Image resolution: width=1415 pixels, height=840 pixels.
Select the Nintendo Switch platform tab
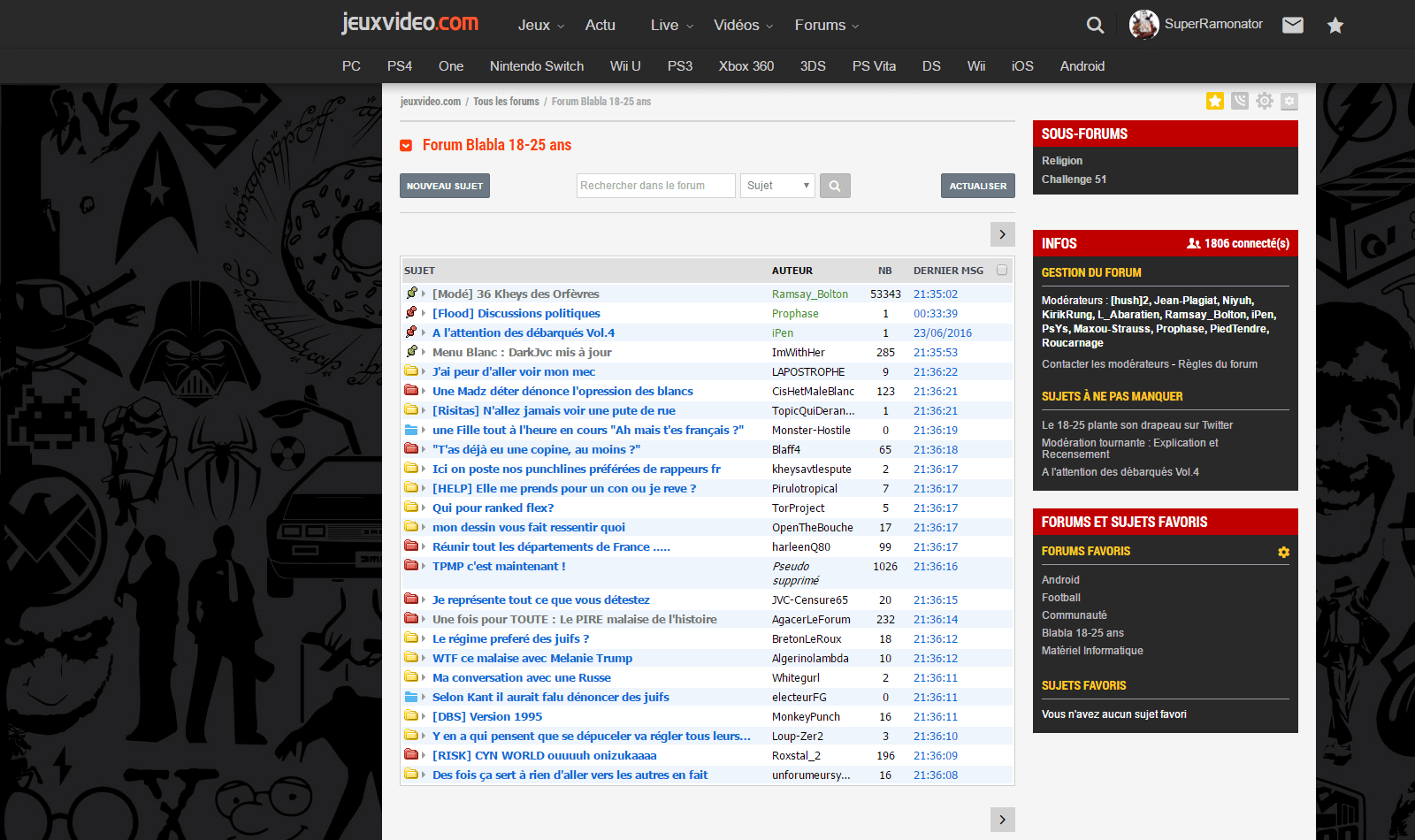pos(537,66)
